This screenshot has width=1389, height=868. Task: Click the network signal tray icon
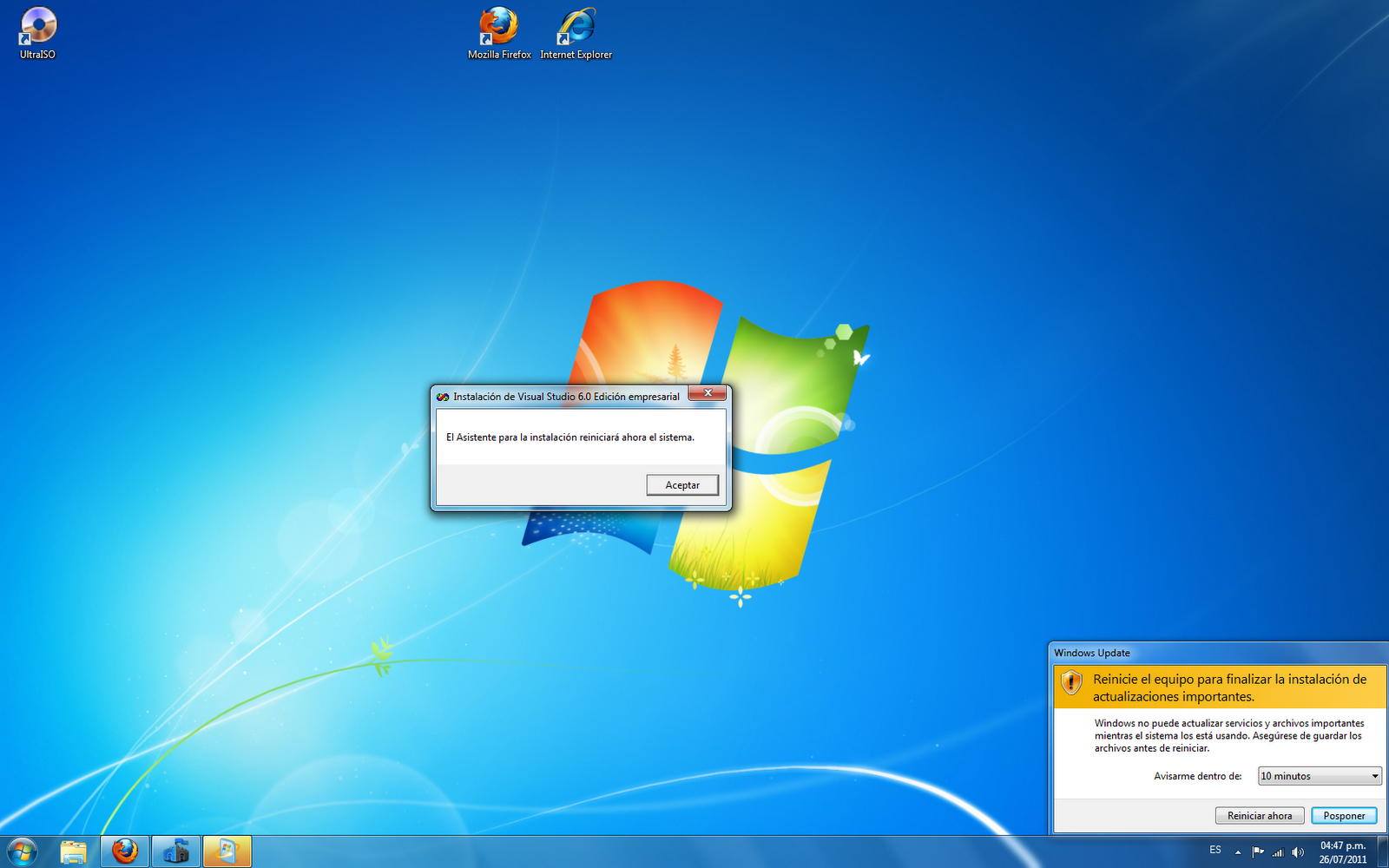point(1278,852)
